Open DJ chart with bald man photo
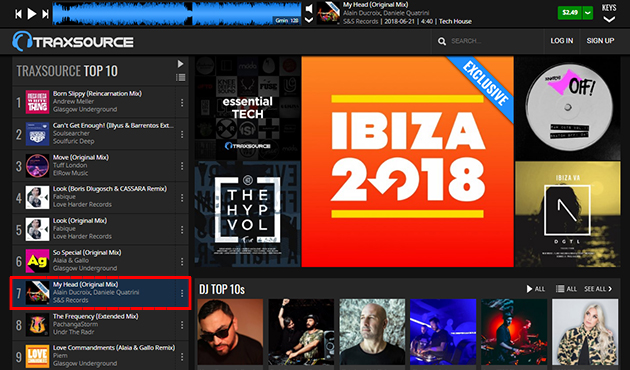This screenshot has height=370, width=630. [372, 332]
